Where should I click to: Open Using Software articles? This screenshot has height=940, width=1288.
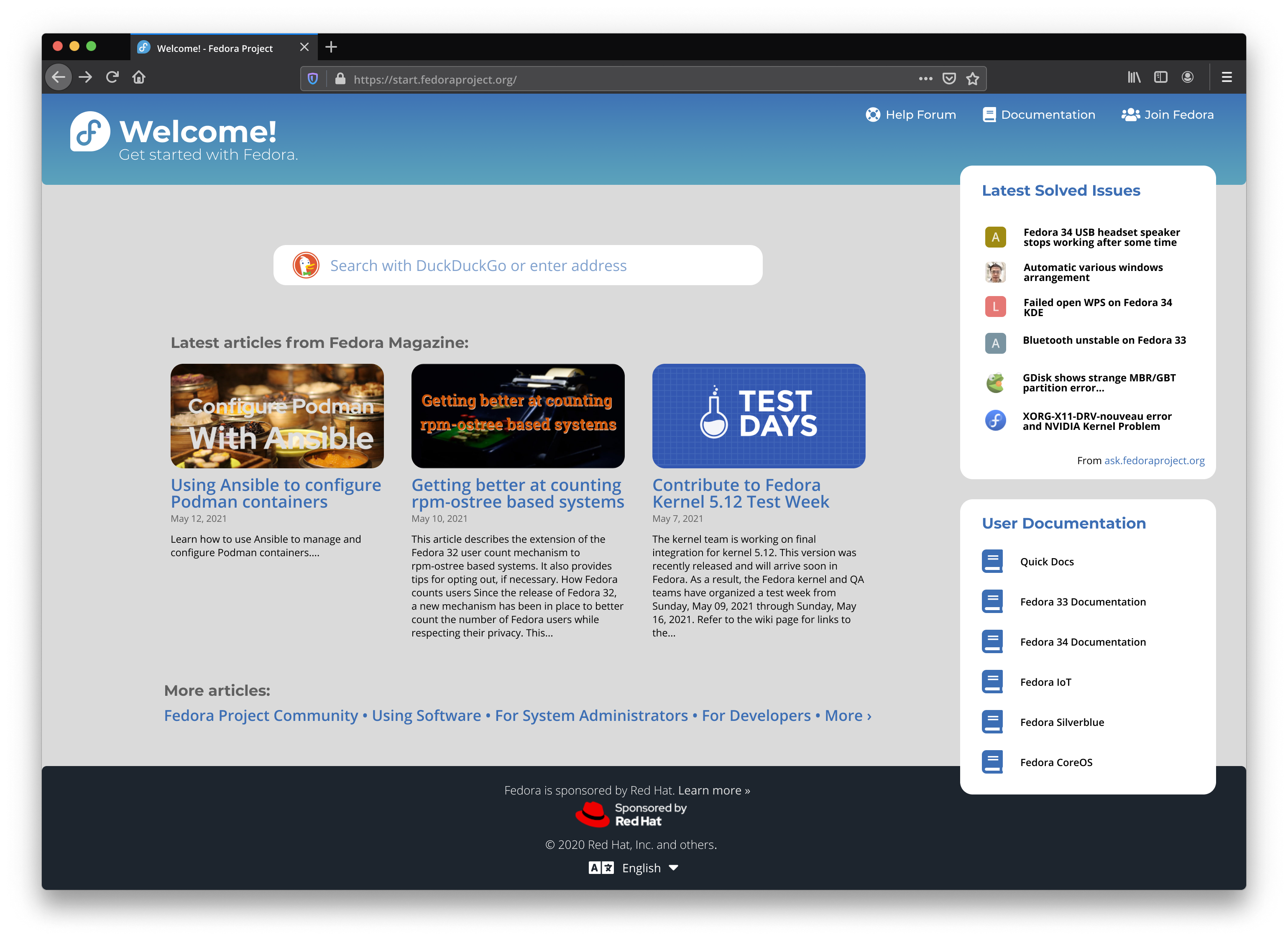click(x=427, y=716)
